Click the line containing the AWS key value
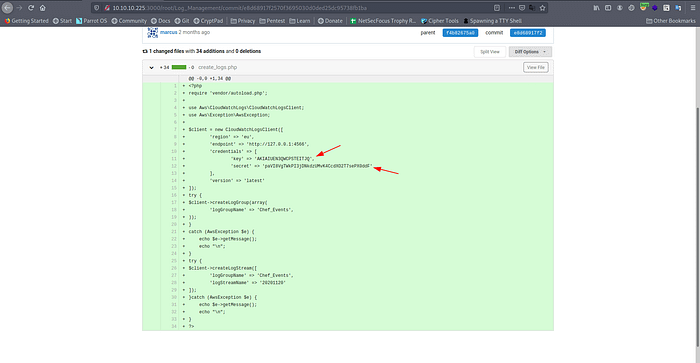This screenshot has height=363, width=700. coord(348,159)
